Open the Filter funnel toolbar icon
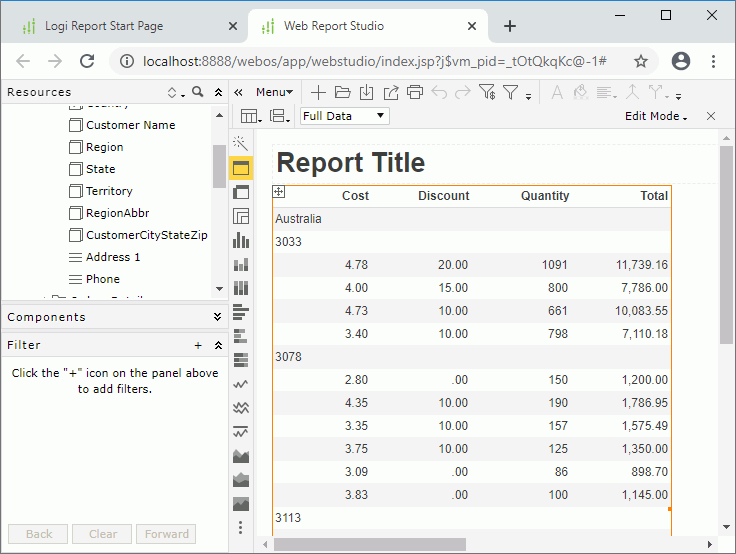 [511, 92]
